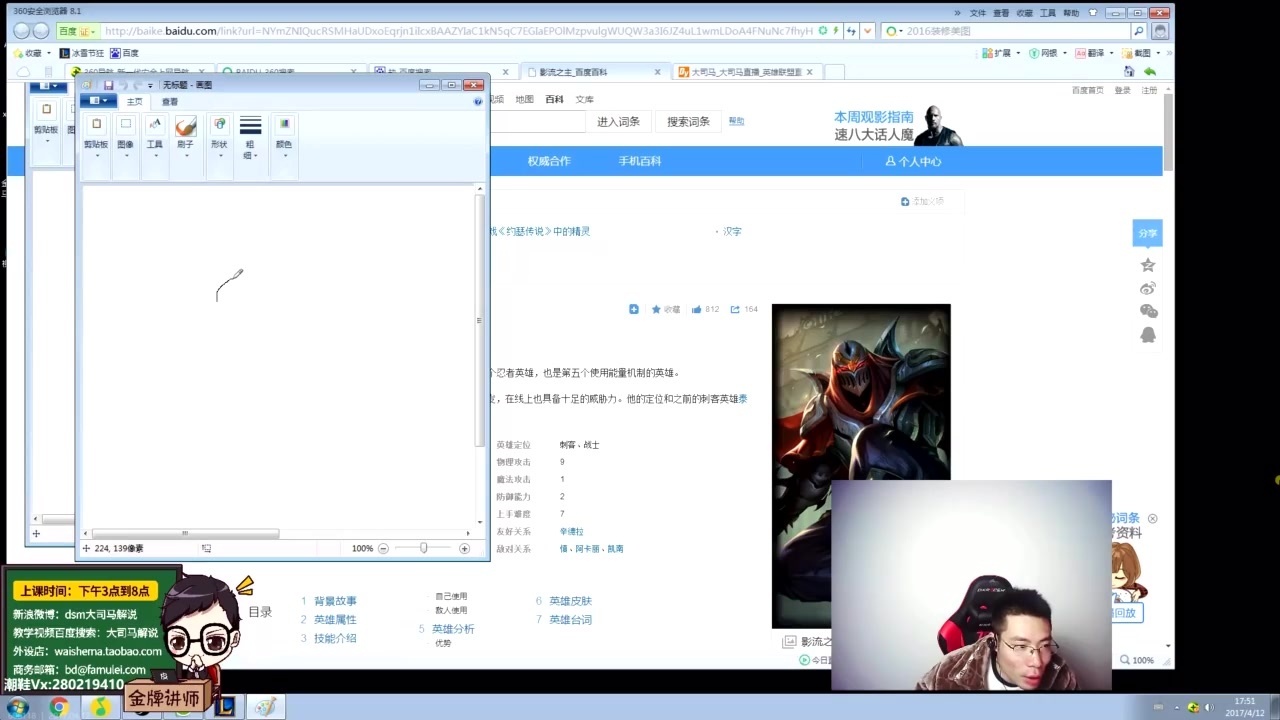
Task: Click the zoom in plus button in Paint
Action: click(464, 548)
